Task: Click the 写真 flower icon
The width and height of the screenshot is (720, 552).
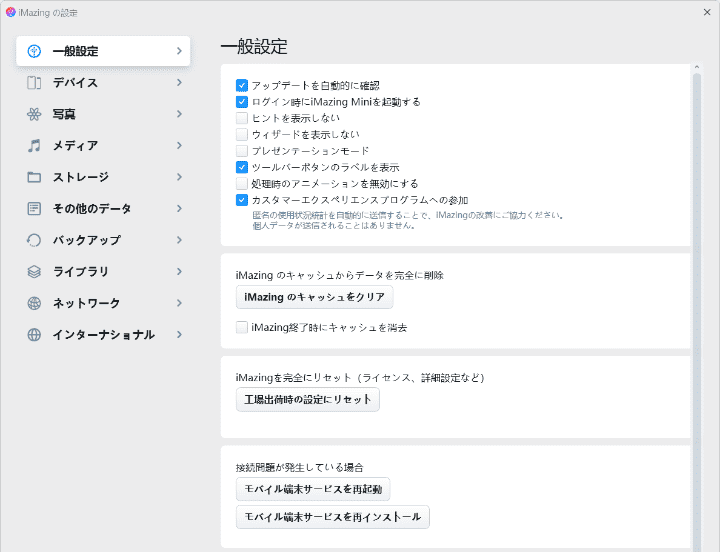Action: [34, 114]
